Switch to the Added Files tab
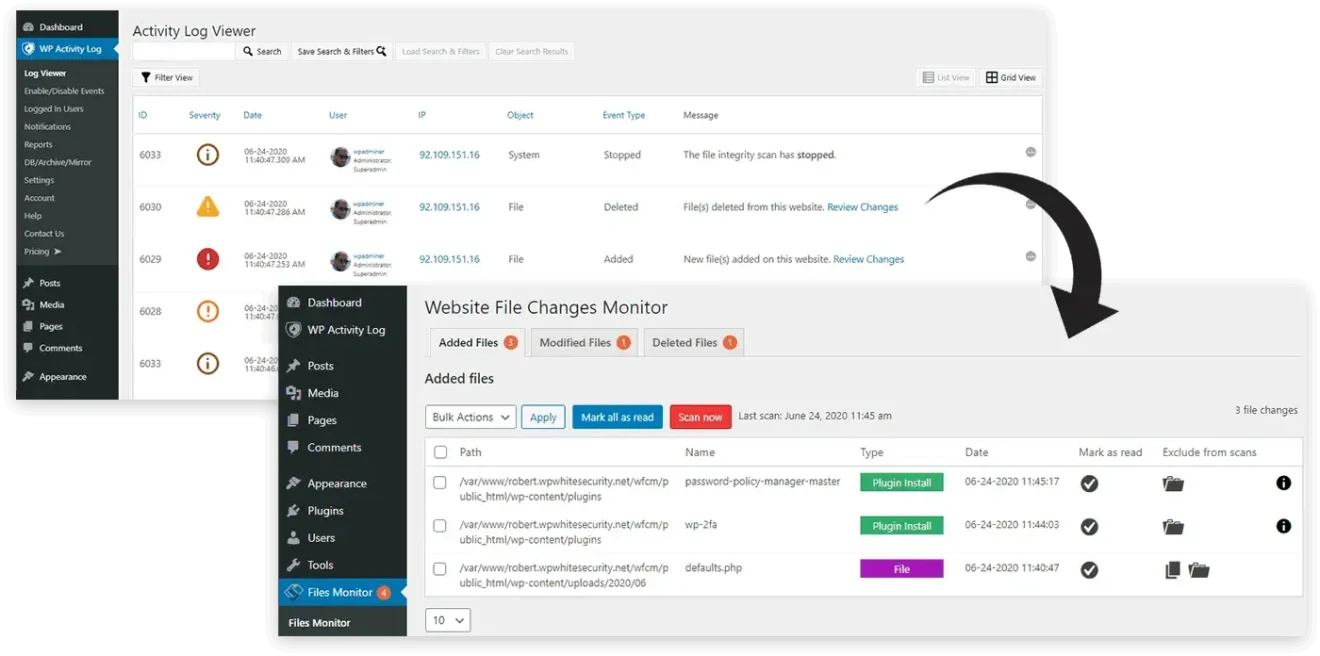This screenshot has width=1320, height=656. pyautogui.click(x=477, y=342)
